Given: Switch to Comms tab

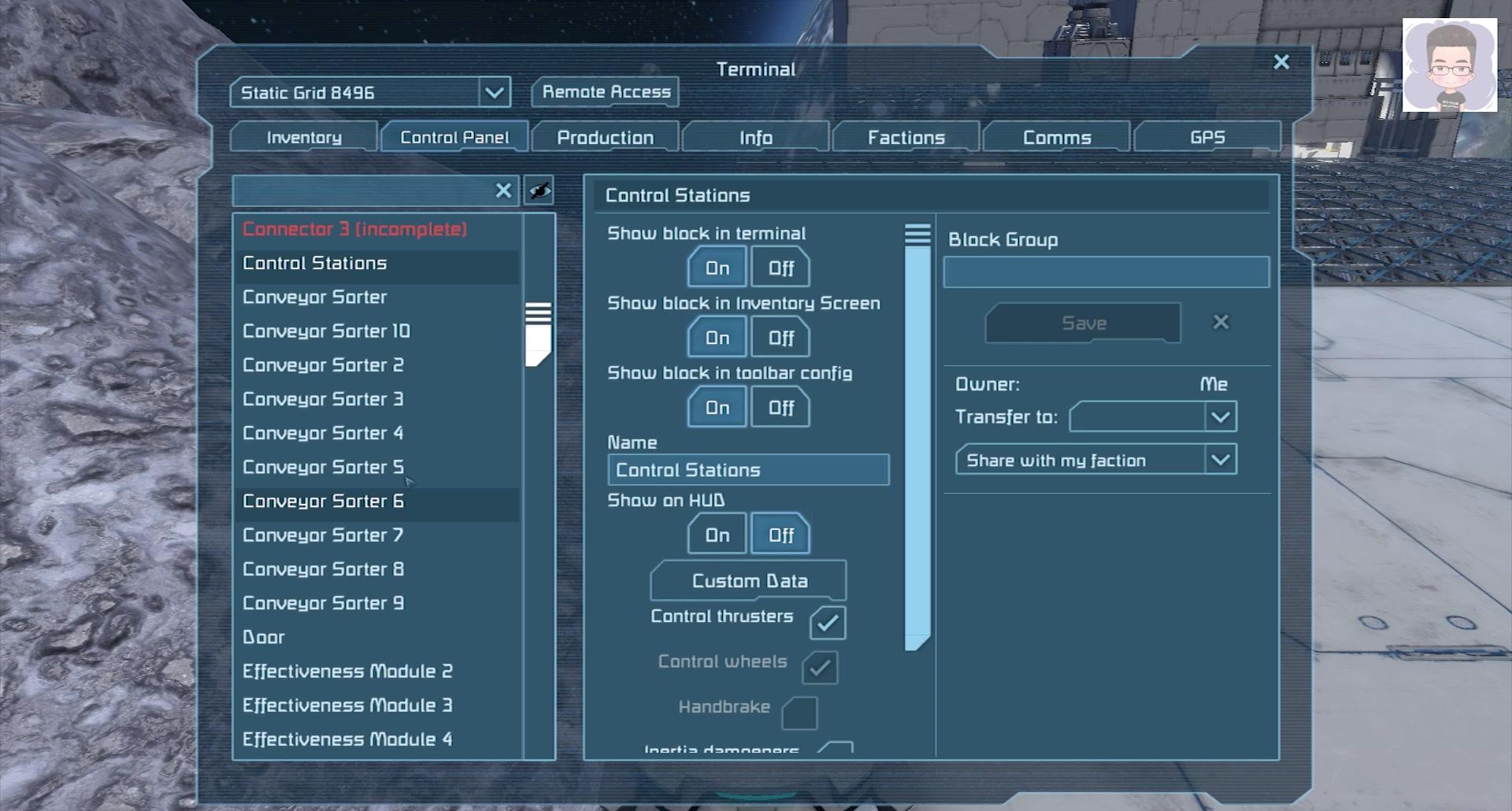Looking at the screenshot, I should coord(1057,137).
